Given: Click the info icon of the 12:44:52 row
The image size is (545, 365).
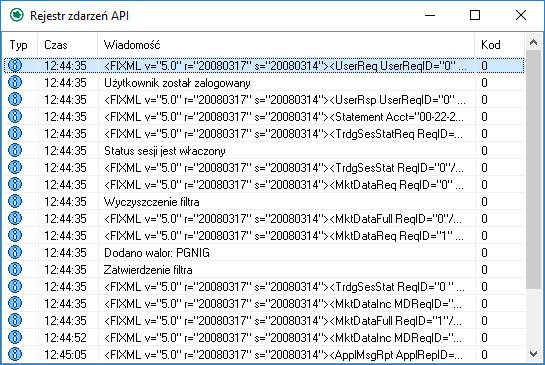Looking at the screenshot, I should click(15, 338).
